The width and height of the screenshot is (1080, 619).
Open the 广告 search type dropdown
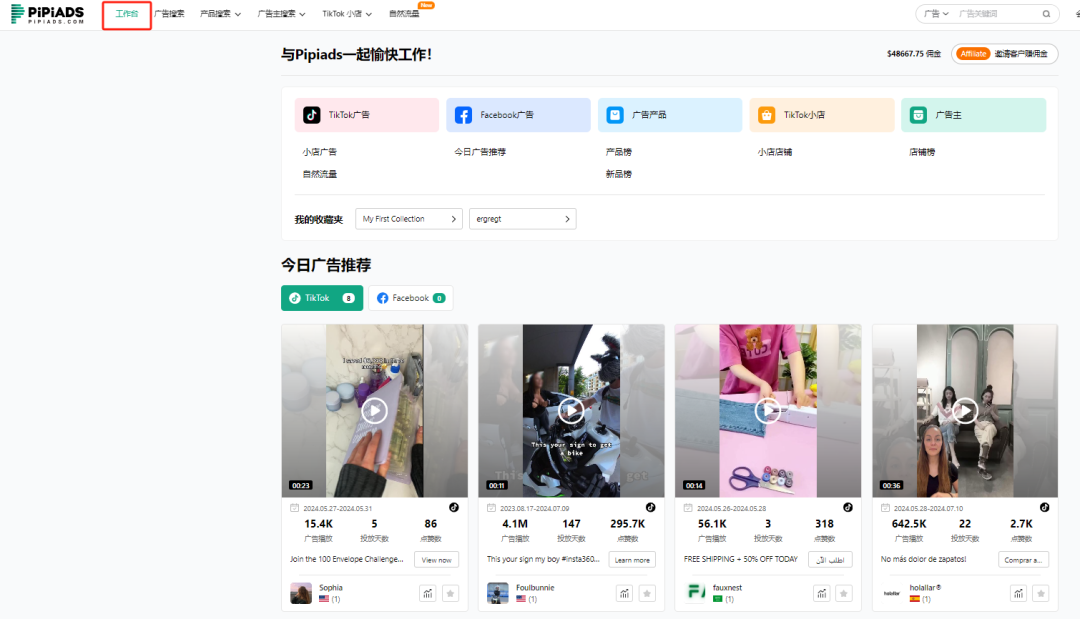coord(936,13)
